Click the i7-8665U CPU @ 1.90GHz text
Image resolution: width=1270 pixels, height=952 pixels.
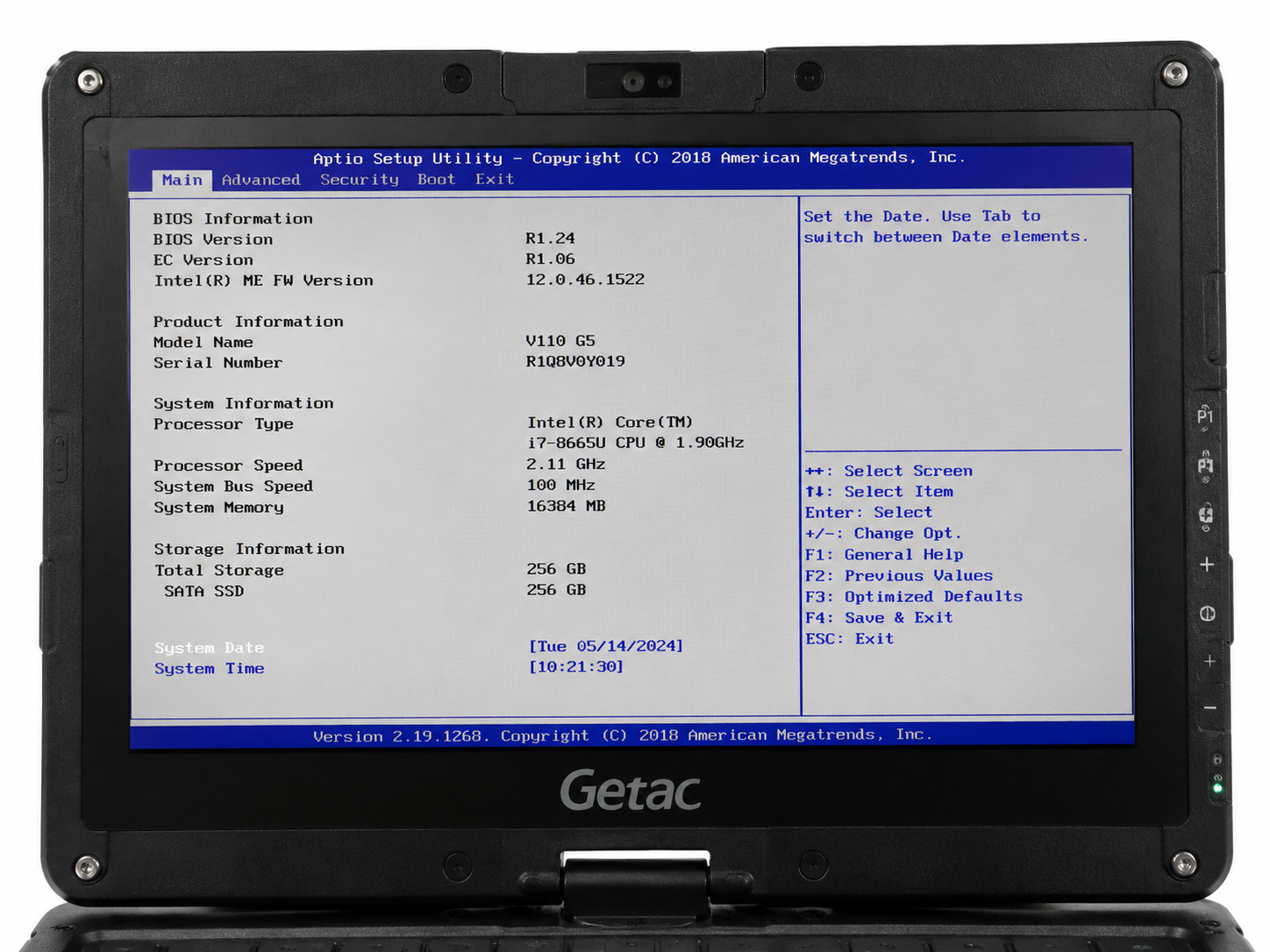click(x=635, y=443)
